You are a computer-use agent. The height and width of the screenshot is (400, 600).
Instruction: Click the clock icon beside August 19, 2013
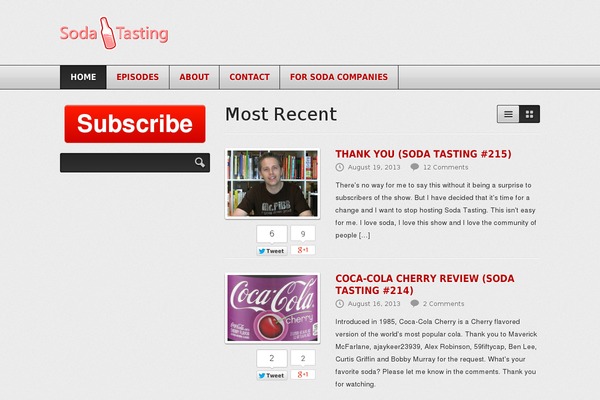click(339, 167)
